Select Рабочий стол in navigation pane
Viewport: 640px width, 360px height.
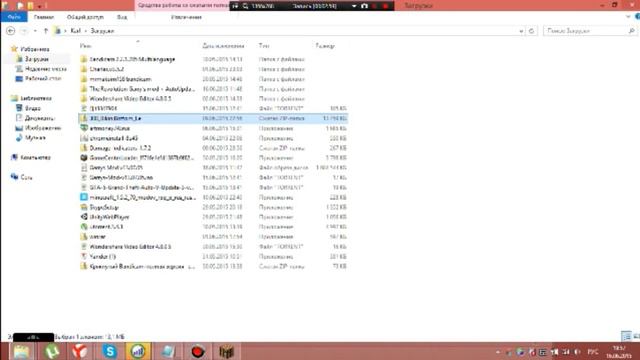point(43,78)
